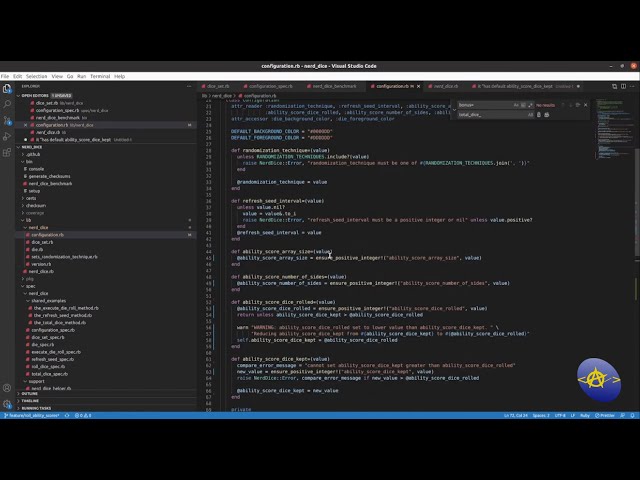Collapse the bin folder
This screenshot has width=640, height=480.
[29, 162]
